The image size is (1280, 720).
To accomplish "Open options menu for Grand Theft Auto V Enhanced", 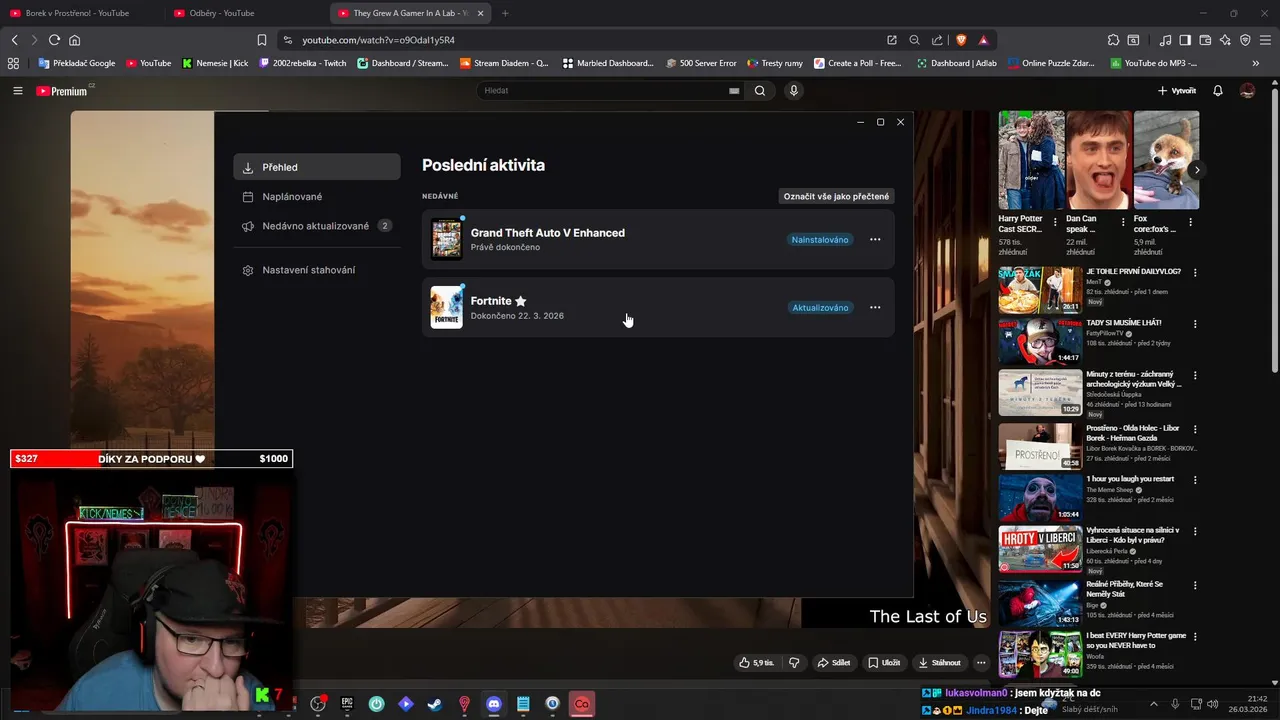I will click(x=875, y=240).
